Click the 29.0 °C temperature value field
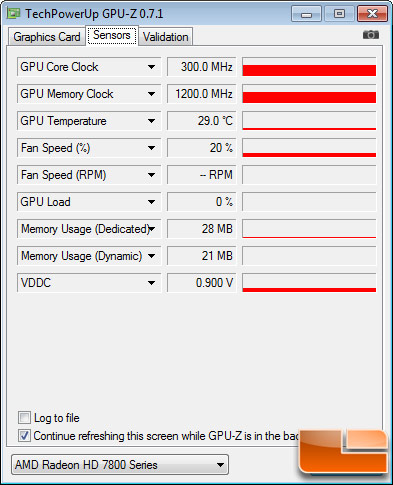 tap(202, 121)
